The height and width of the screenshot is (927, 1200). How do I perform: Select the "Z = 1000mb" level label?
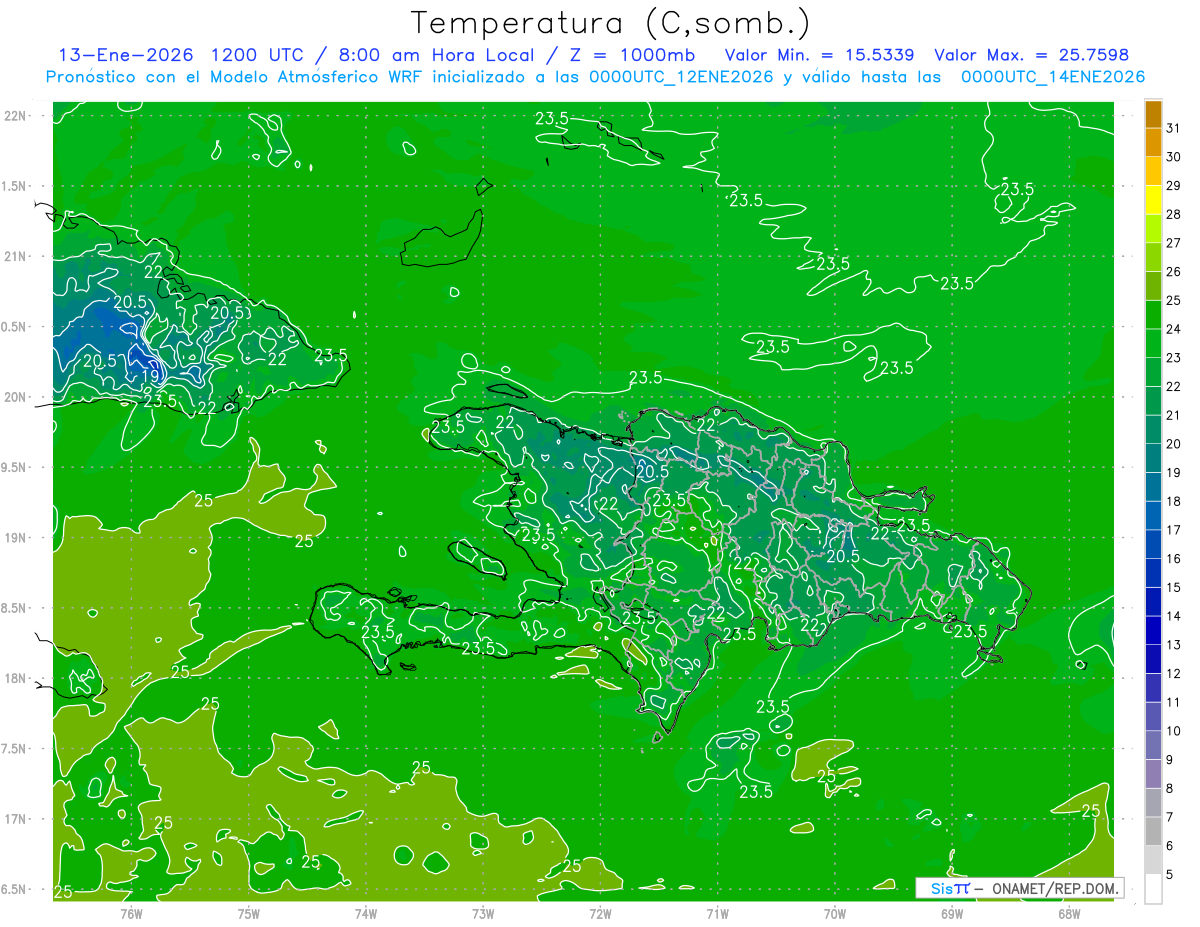[634, 55]
